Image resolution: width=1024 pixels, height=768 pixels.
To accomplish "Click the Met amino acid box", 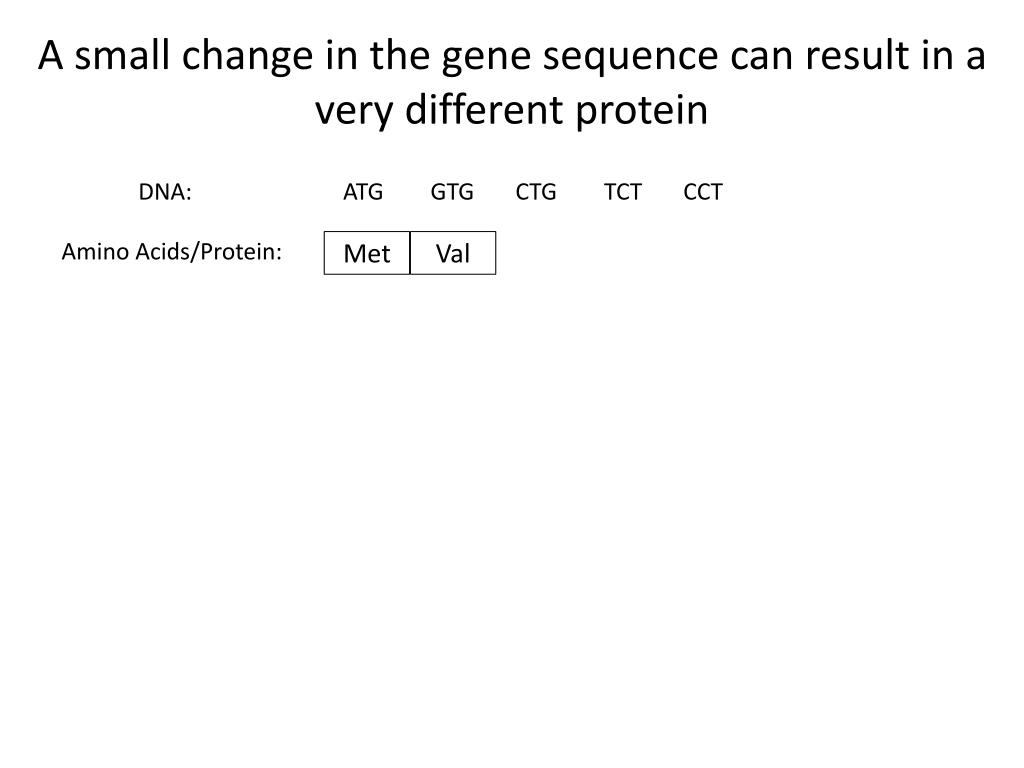I will tap(367, 253).
